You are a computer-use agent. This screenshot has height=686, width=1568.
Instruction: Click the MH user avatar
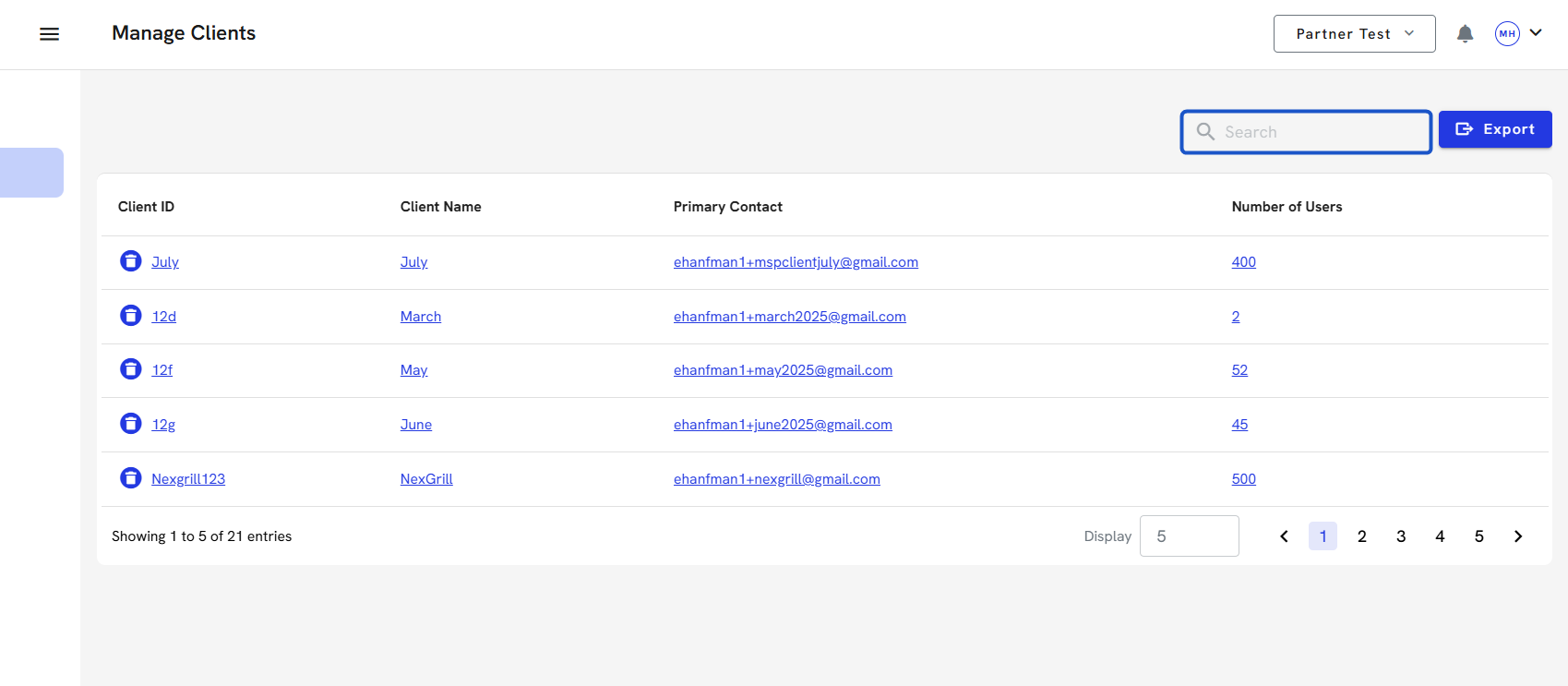[1507, 34]
